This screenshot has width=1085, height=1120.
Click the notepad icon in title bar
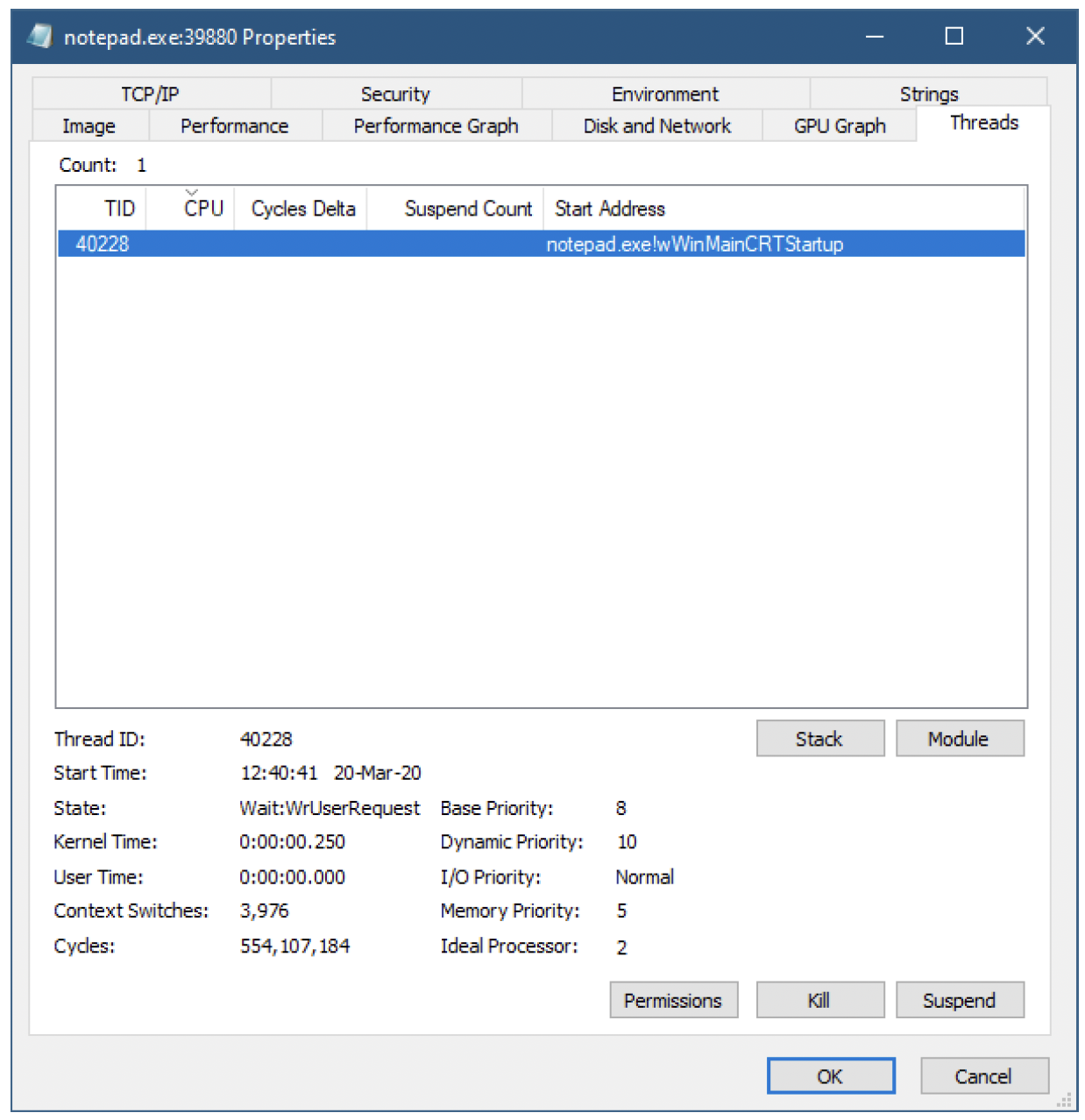tap(39, 36)
